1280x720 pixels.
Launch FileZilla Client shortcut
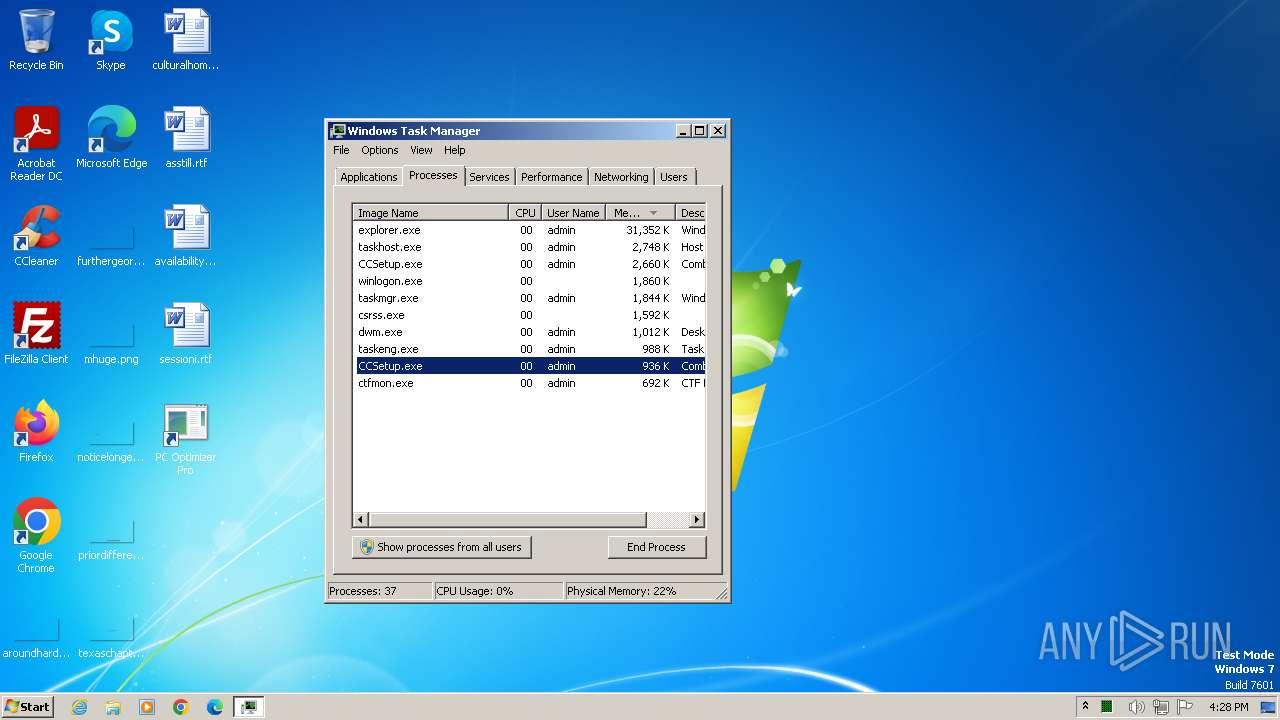pyautogui.click(x=36, y=334)
